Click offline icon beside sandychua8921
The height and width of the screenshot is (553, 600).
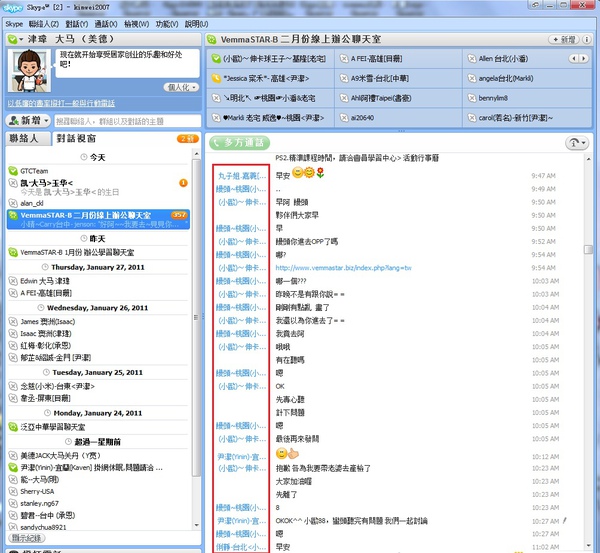click(13, 527)
